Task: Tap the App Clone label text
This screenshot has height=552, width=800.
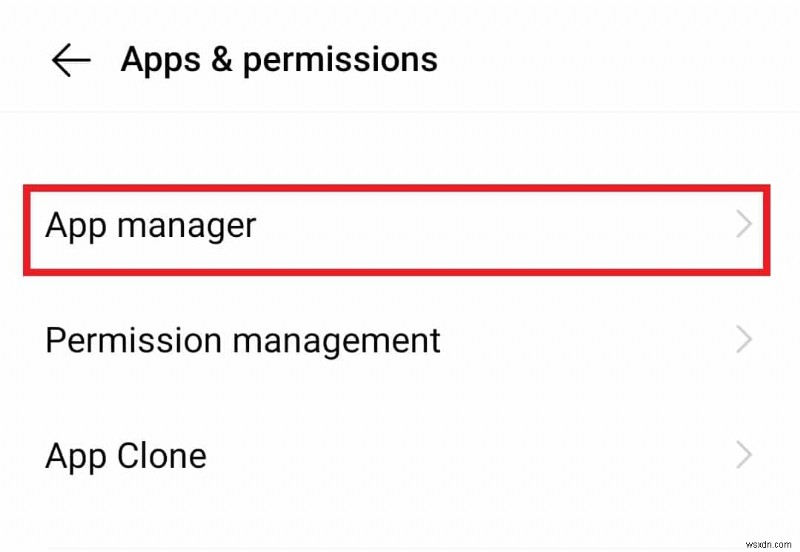Action: pyautogui.click(x=126, y=457)
